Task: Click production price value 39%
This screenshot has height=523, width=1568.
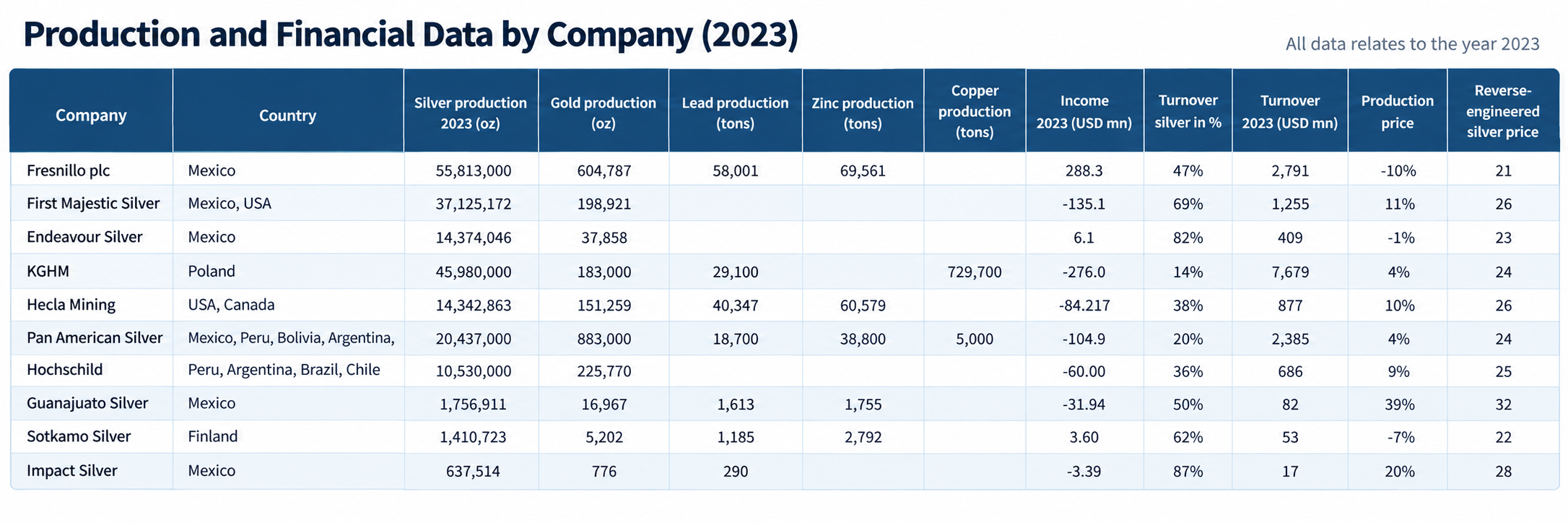Action: (1400, 405)
